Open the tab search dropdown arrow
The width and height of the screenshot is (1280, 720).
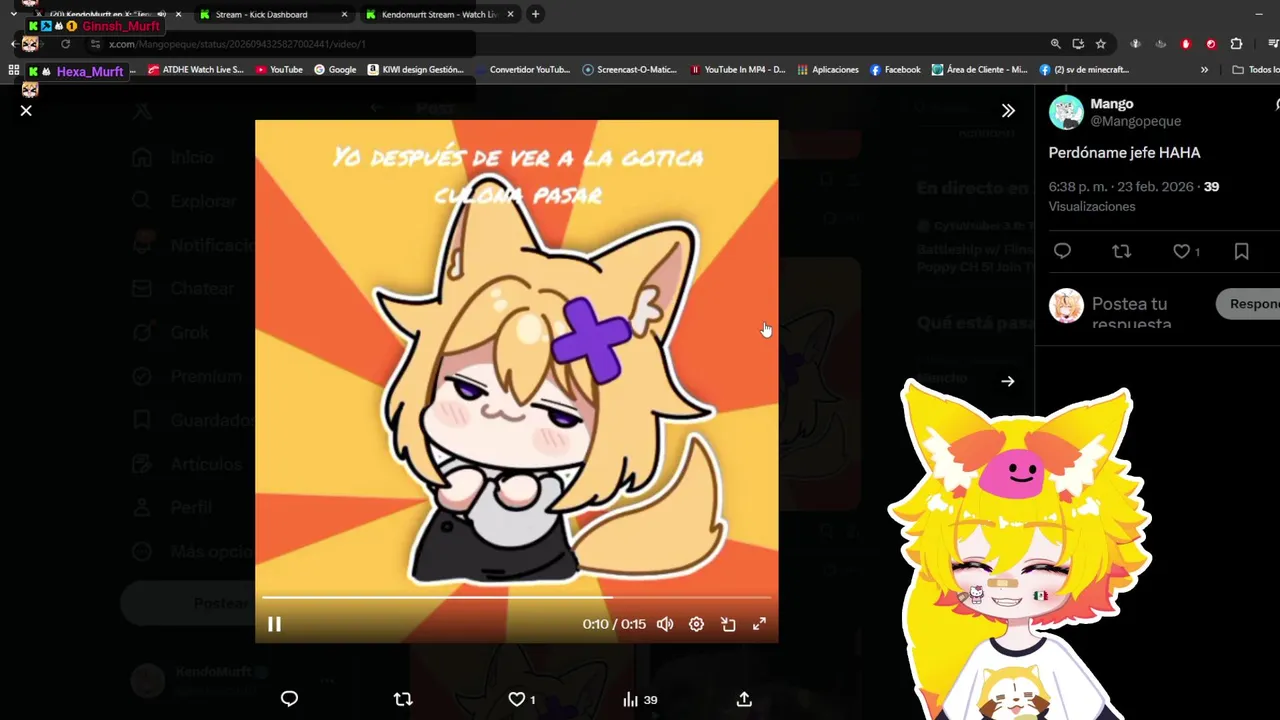coord(13,15)
